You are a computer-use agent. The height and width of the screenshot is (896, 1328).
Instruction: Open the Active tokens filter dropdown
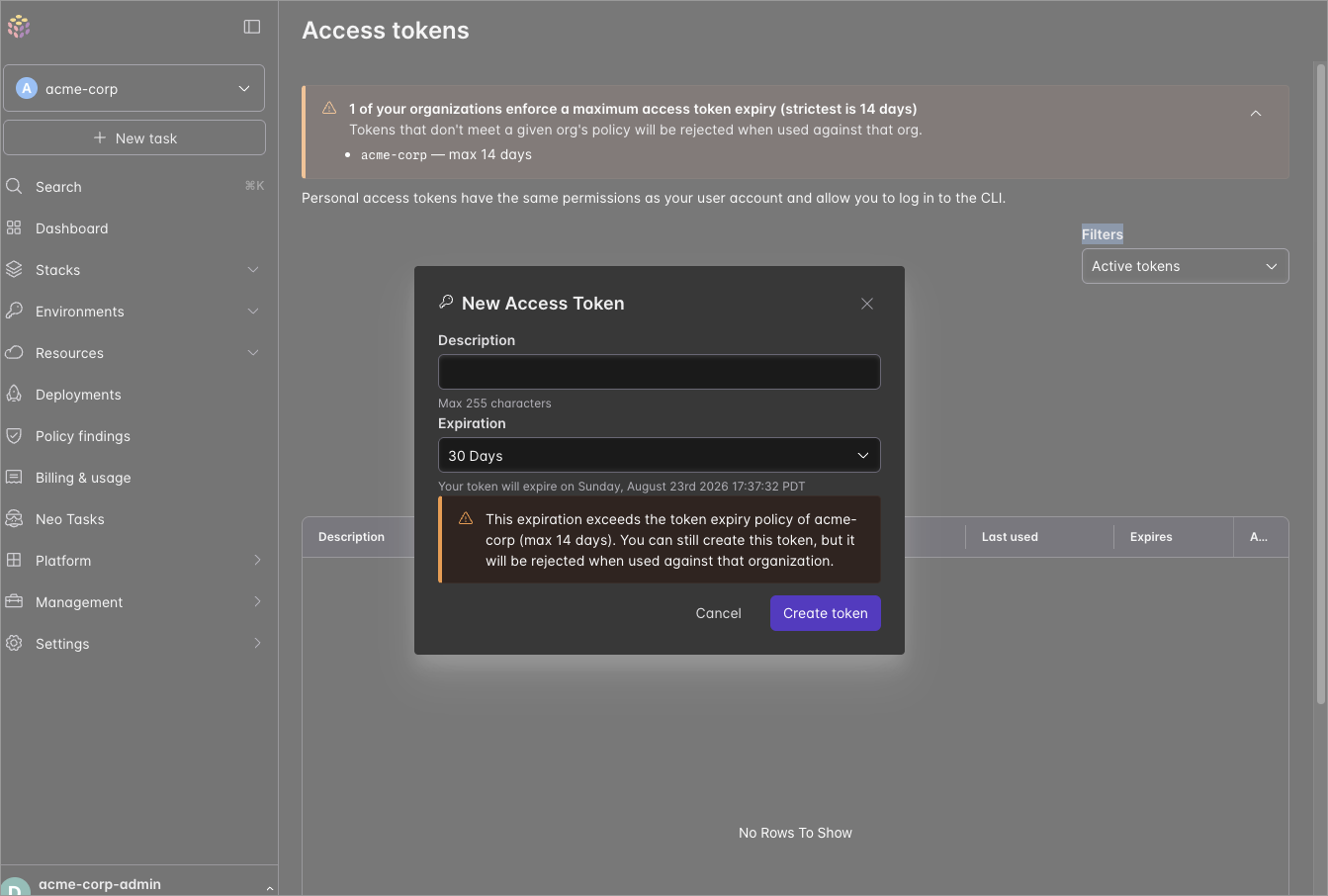pos(1185,266)
